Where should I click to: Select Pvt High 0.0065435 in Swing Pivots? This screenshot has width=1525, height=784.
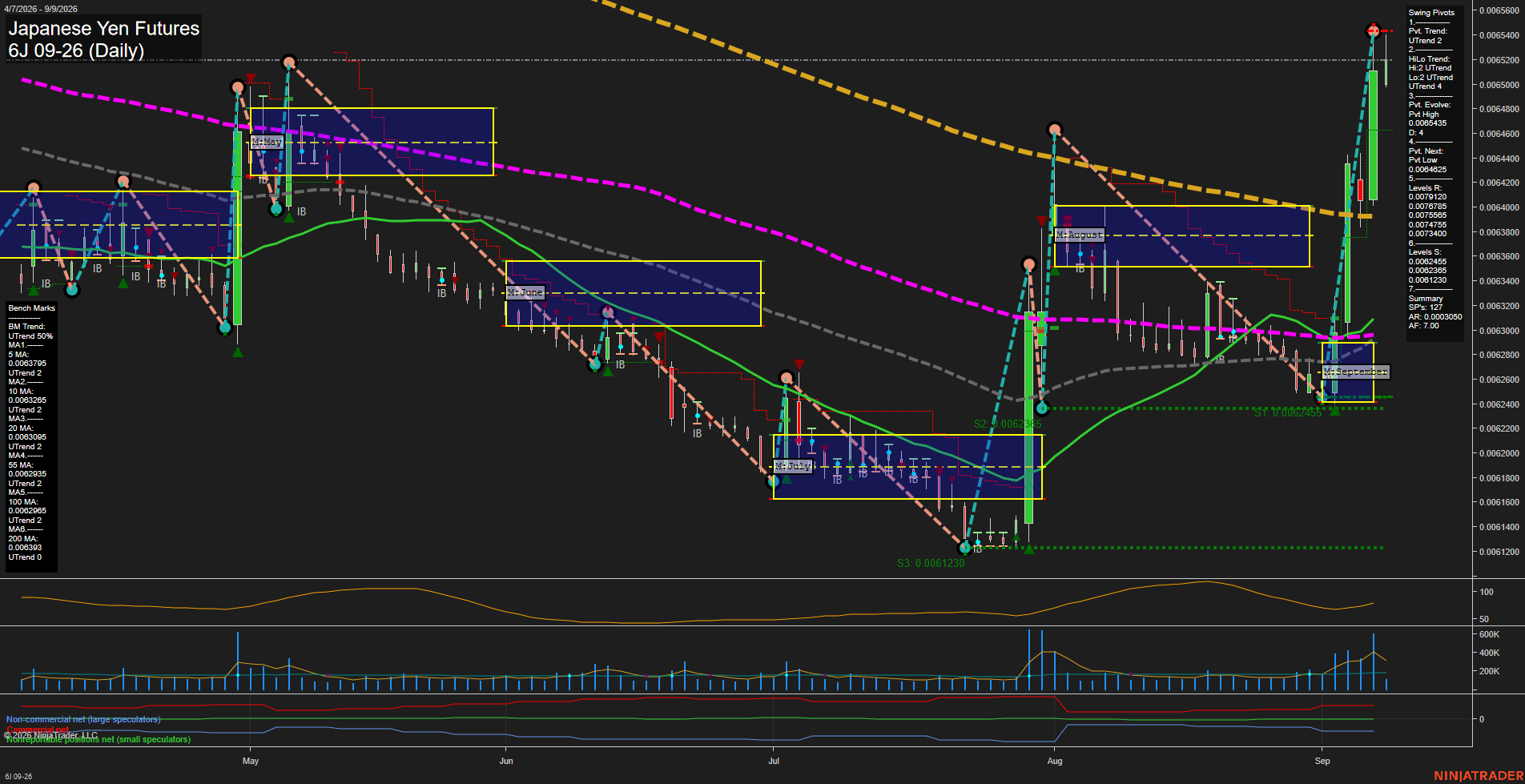pos(1428,119)
